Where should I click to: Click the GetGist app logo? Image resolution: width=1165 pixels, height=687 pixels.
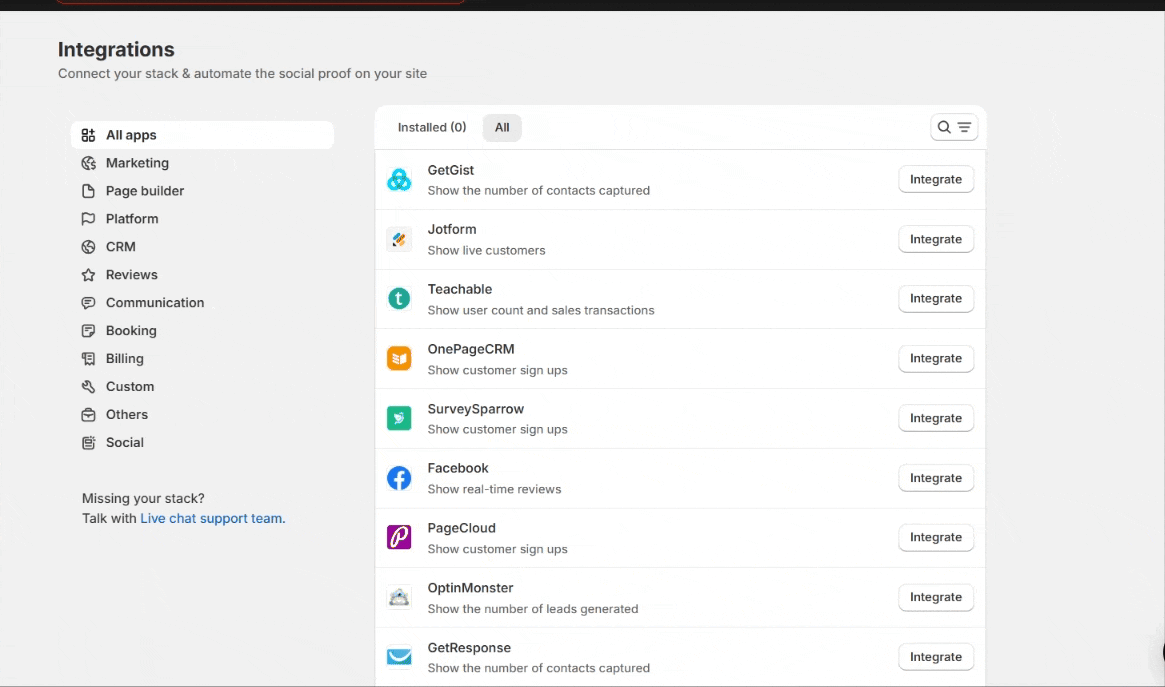[399, 180]
